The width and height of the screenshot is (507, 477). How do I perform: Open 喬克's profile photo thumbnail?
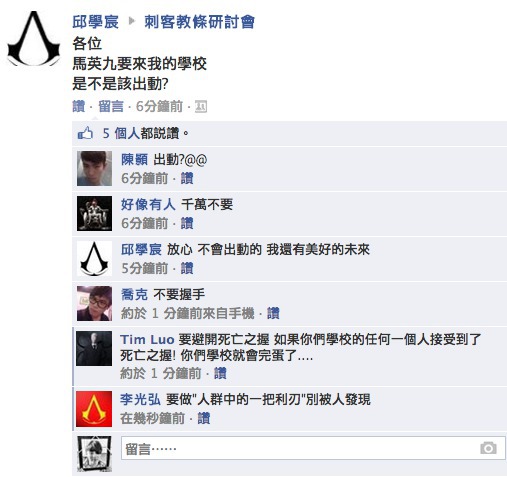(94, 303)
